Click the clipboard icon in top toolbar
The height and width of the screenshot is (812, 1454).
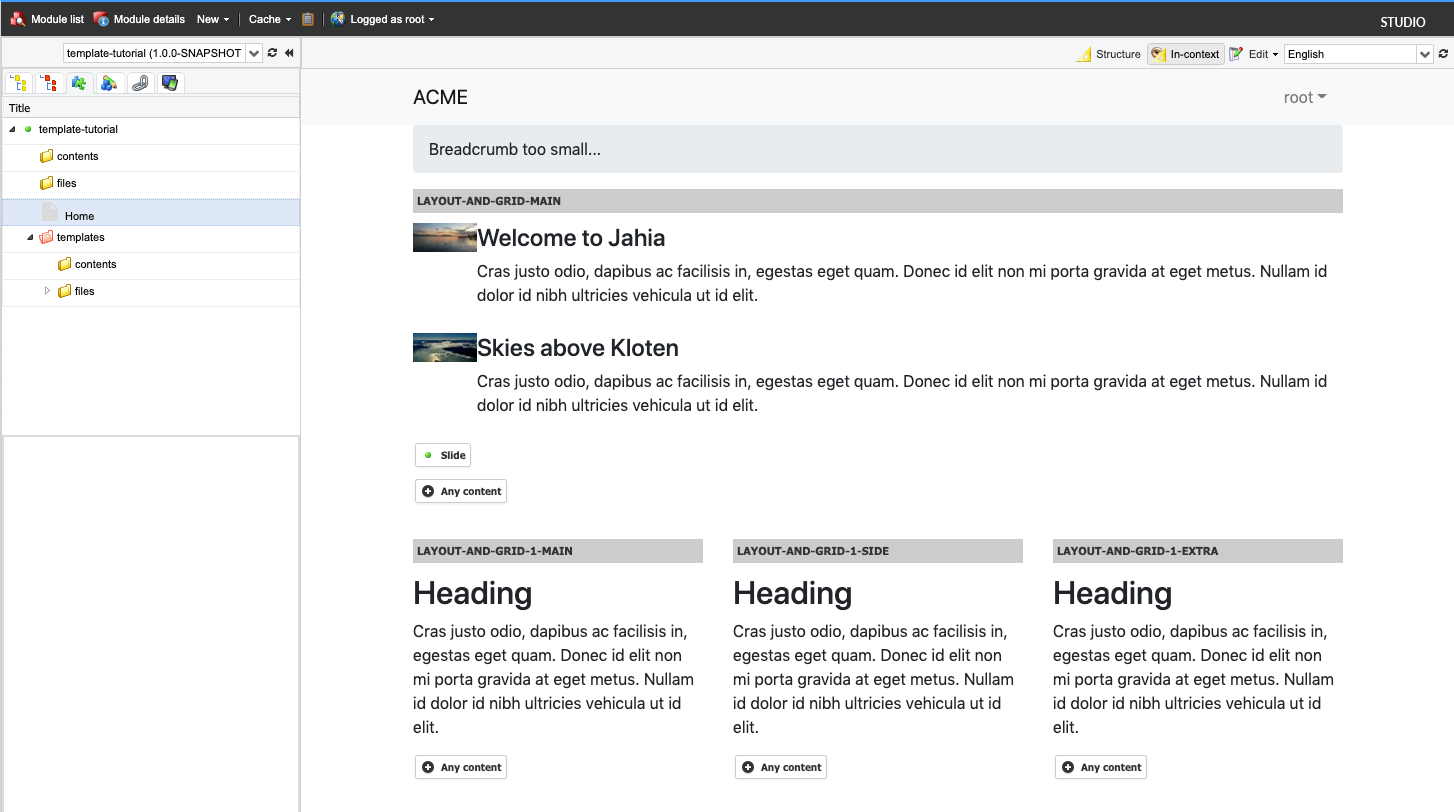tap(308, 19)
